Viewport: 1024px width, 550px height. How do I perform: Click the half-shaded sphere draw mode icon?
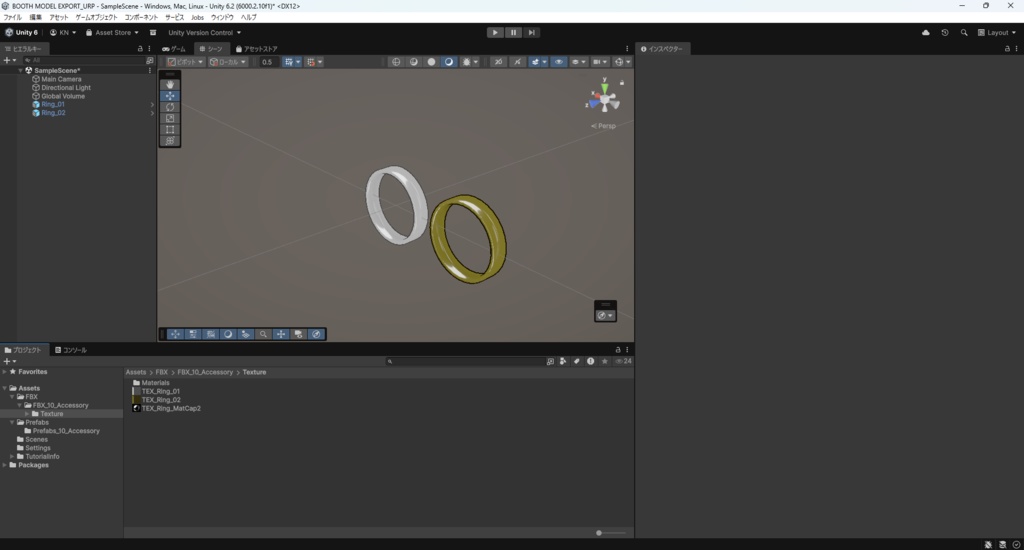pos(413,62)
